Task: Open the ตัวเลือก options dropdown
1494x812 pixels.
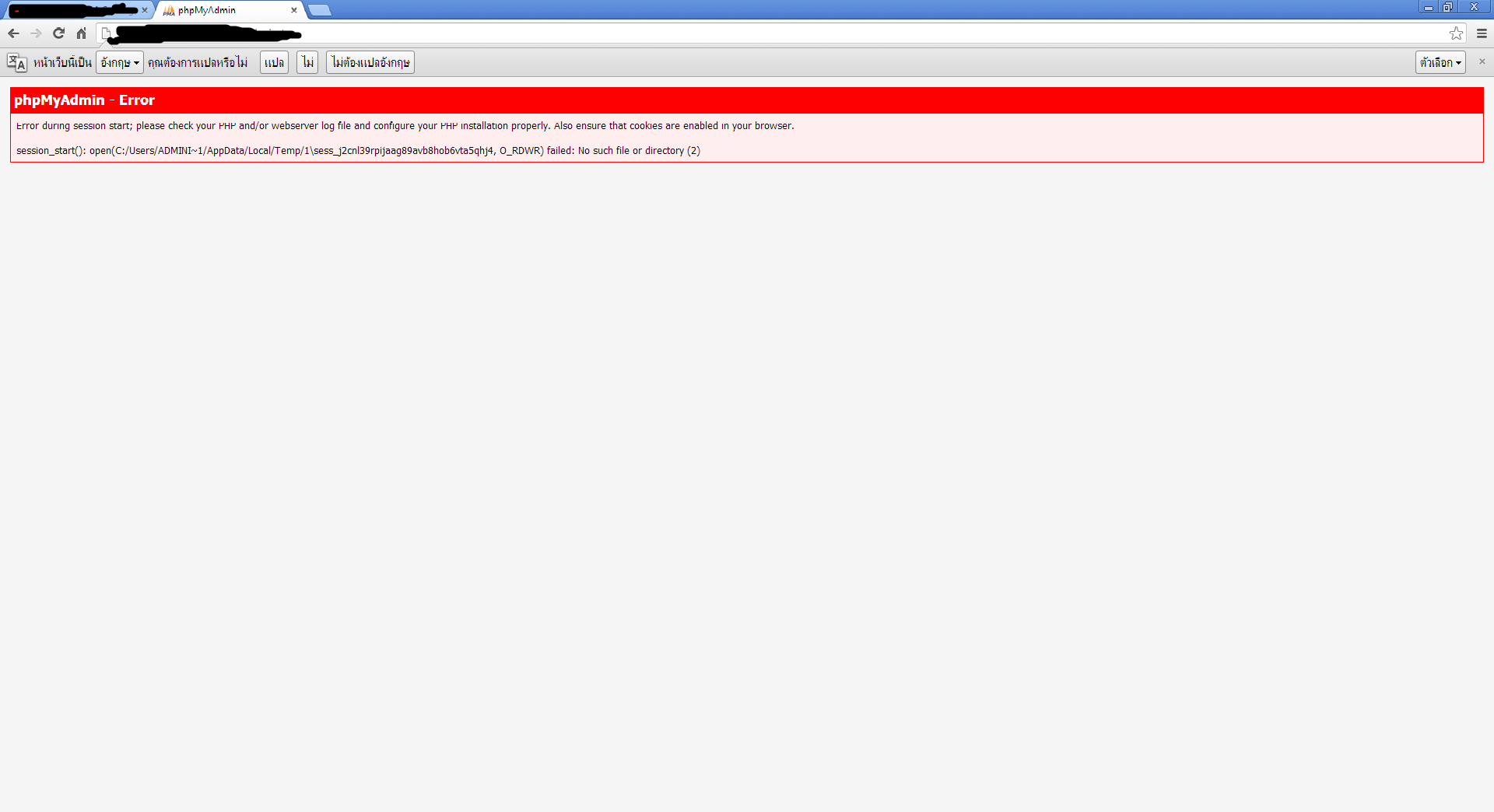Action: click(1440, 62)
